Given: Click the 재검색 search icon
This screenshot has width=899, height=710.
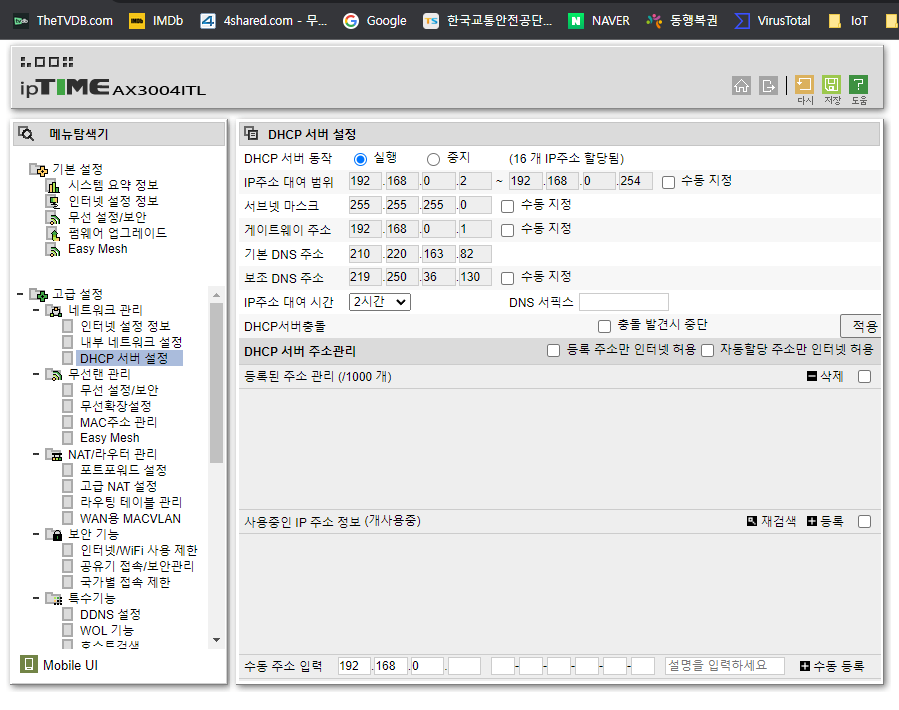Looking at the screenshot, I should point(752,521).
